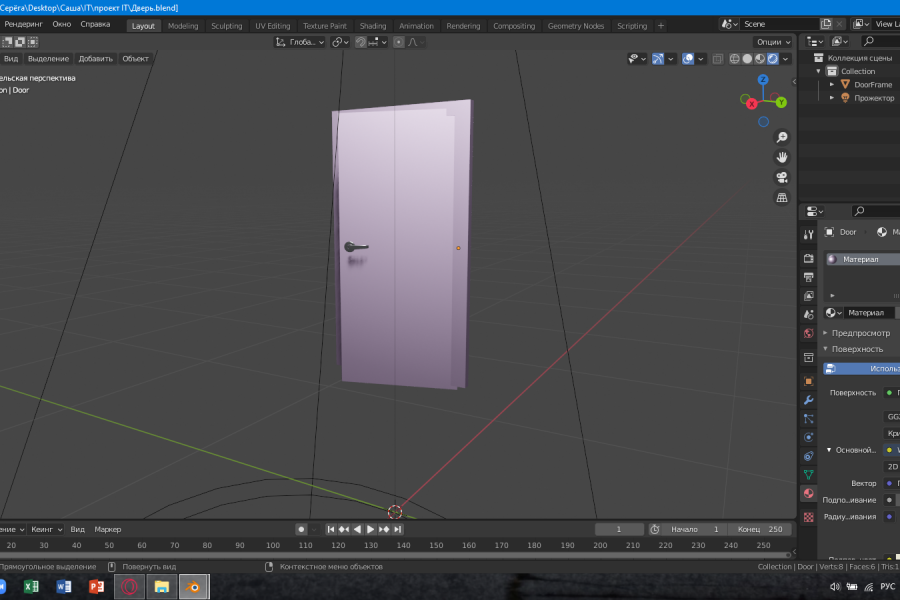This screenshot has width=900, height=600.
Task: Open the Опции dropdown
Action: coord(772,42)
